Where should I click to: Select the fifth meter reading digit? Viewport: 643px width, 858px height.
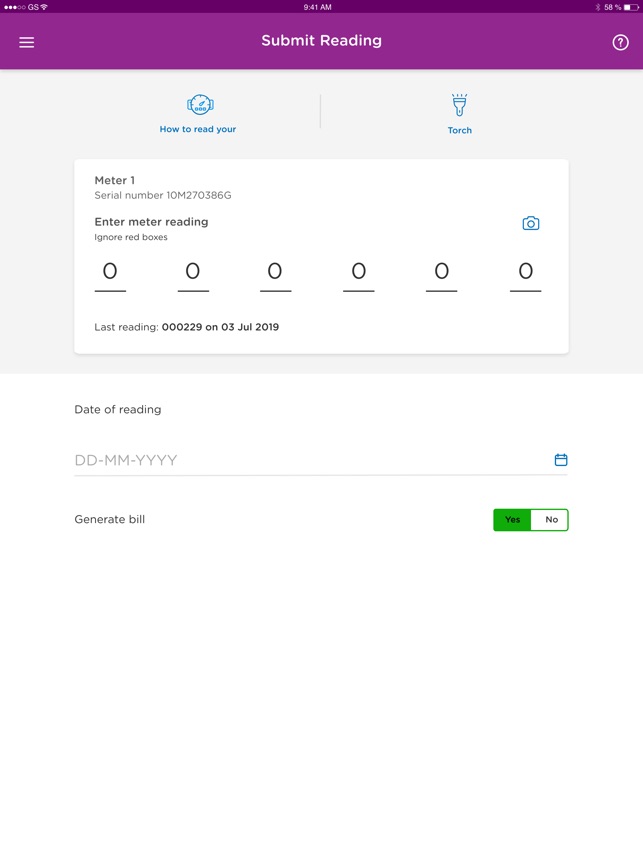[441, 272]
